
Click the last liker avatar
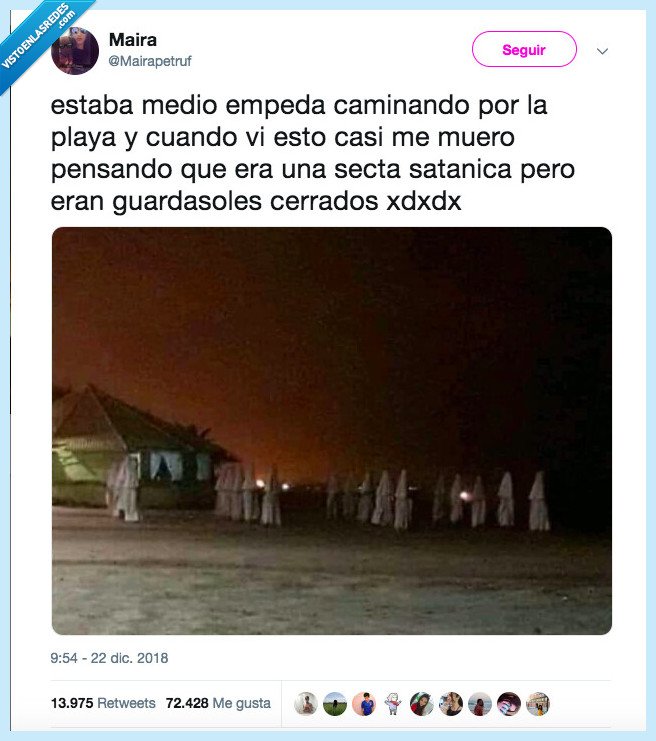pos(538,704)
